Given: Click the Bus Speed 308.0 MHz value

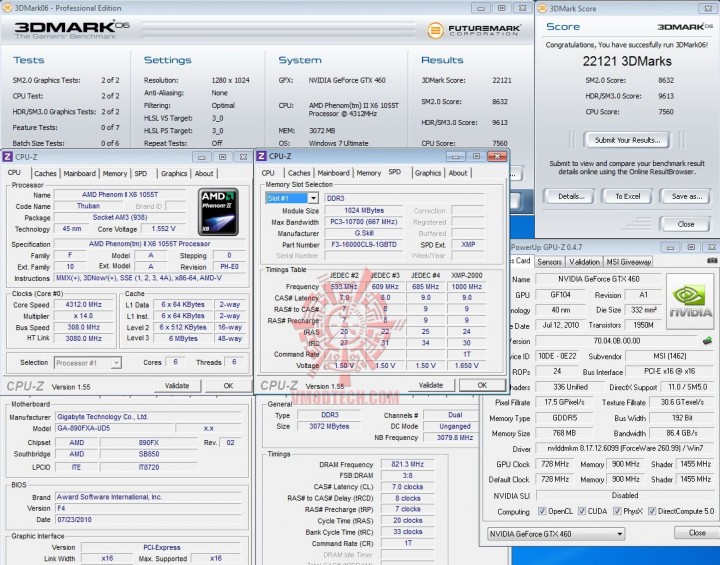Looking at the screenshot, I should (x=83, y=327).
